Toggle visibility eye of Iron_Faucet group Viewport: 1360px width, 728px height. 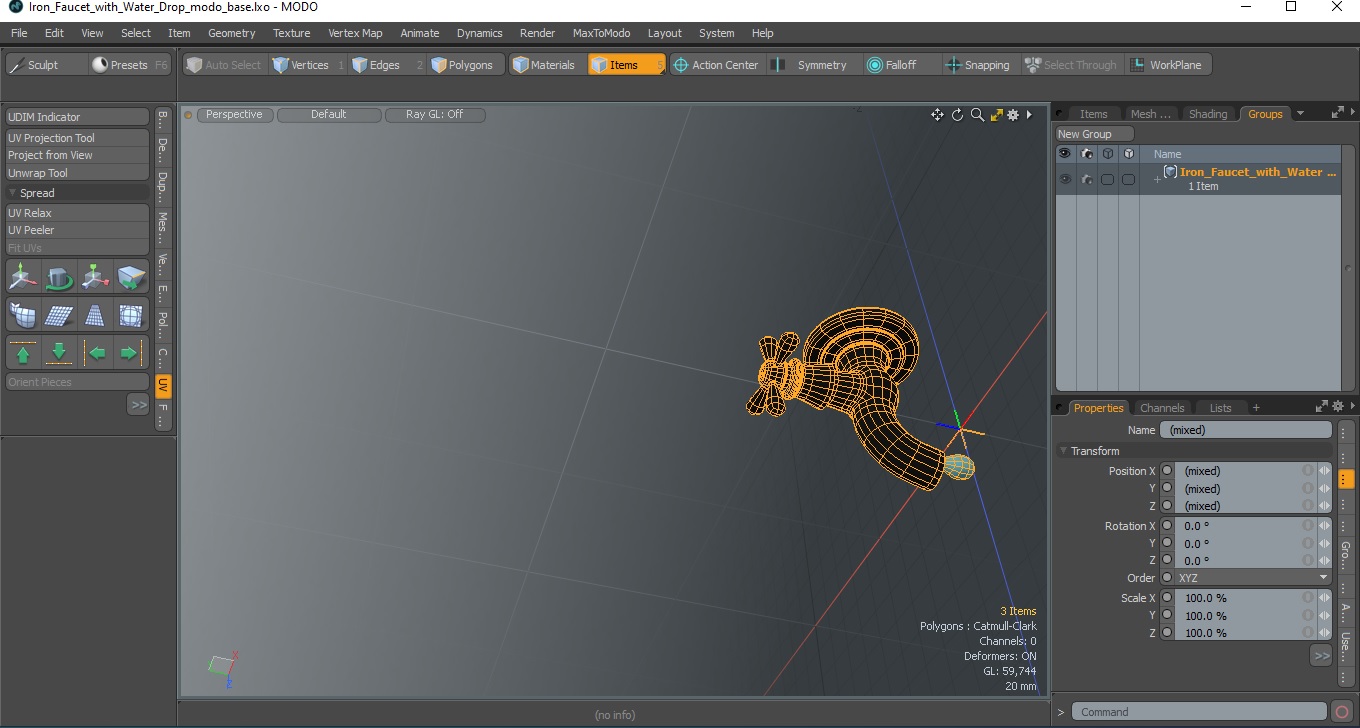[1065, 179]
